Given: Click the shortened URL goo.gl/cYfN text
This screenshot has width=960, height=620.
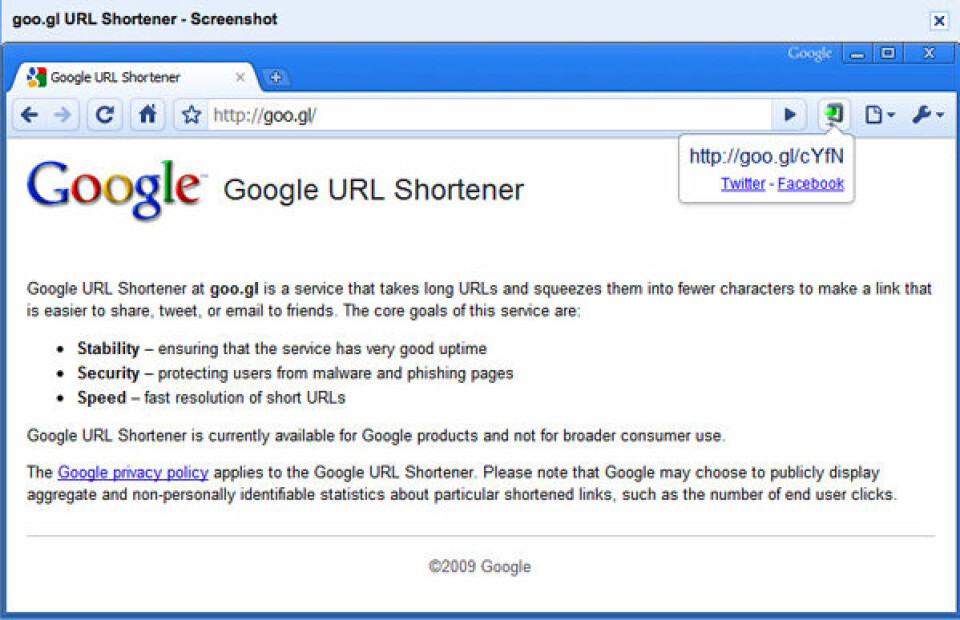Looking at the screenshot, I should coord(767,156).
